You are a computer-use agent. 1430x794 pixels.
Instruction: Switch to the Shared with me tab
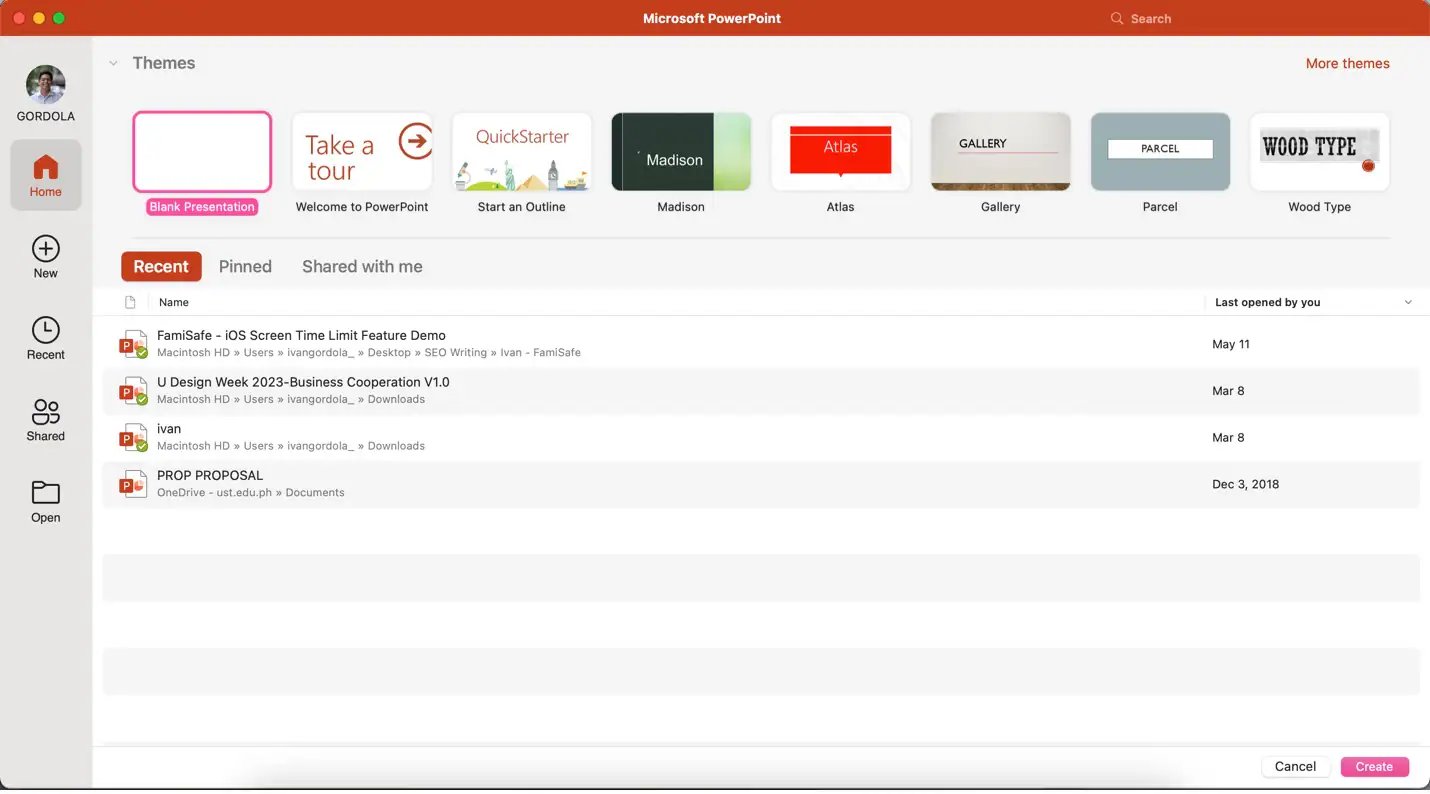(x=362, y=267)
